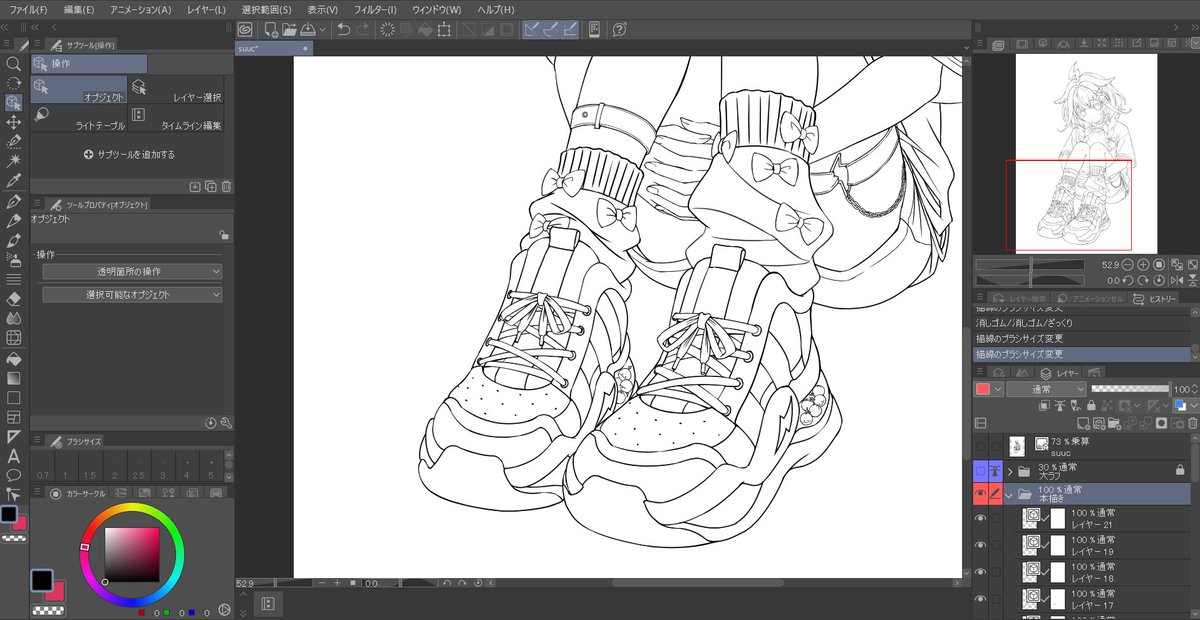Select the Fill bucket tool
The height and width of the screenshot is (620, 1200).
tap(14, 358)
